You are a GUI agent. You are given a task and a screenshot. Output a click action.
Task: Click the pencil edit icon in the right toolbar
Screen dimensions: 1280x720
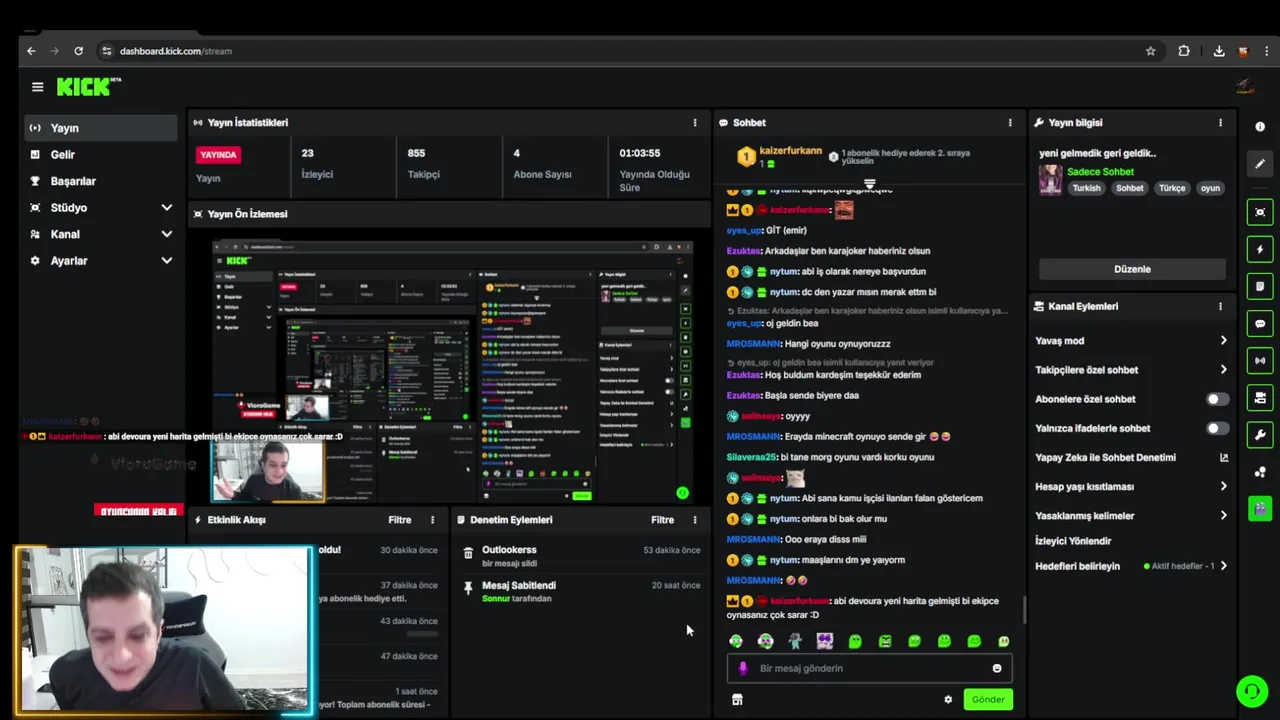(x=1260, y=164)
